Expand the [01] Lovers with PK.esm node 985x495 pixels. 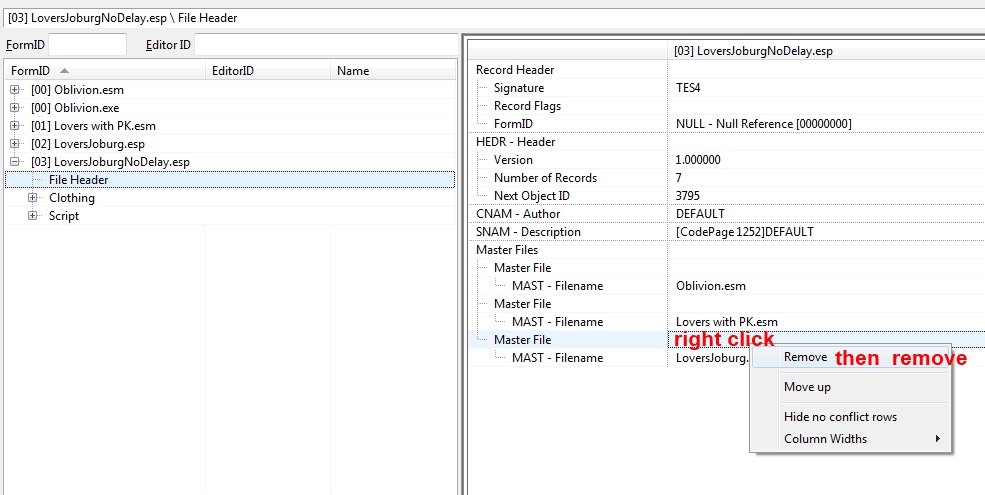(15, 126)
